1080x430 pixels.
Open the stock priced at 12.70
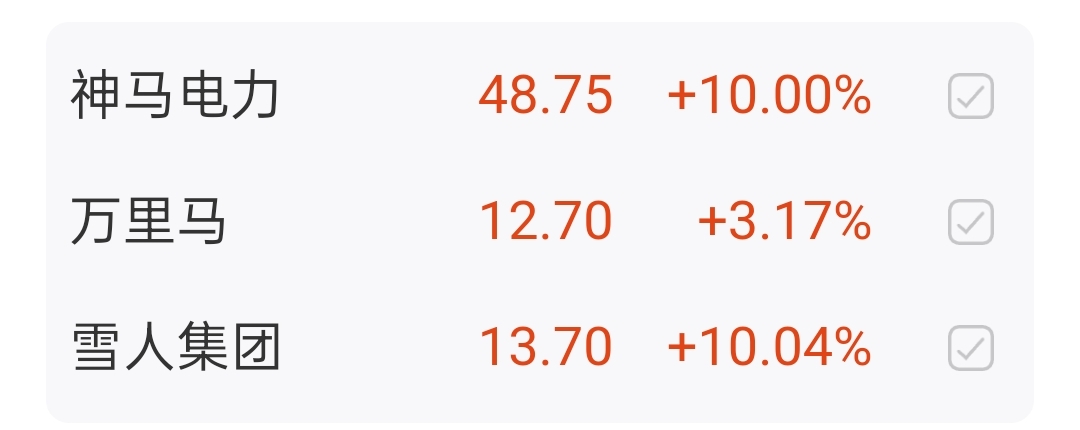[149, 222]
